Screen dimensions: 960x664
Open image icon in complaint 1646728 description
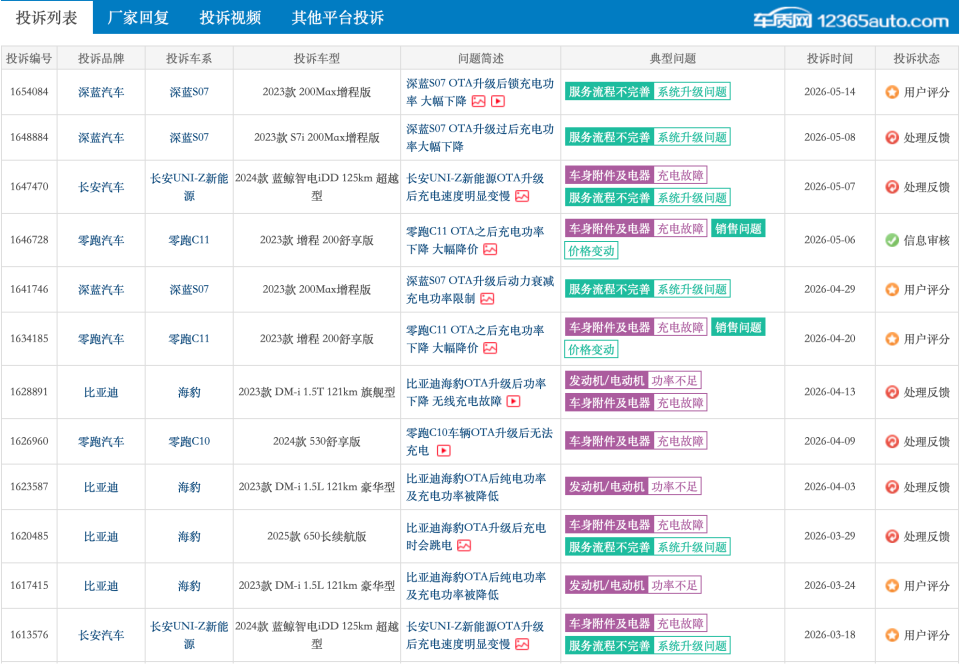point(490,250)
